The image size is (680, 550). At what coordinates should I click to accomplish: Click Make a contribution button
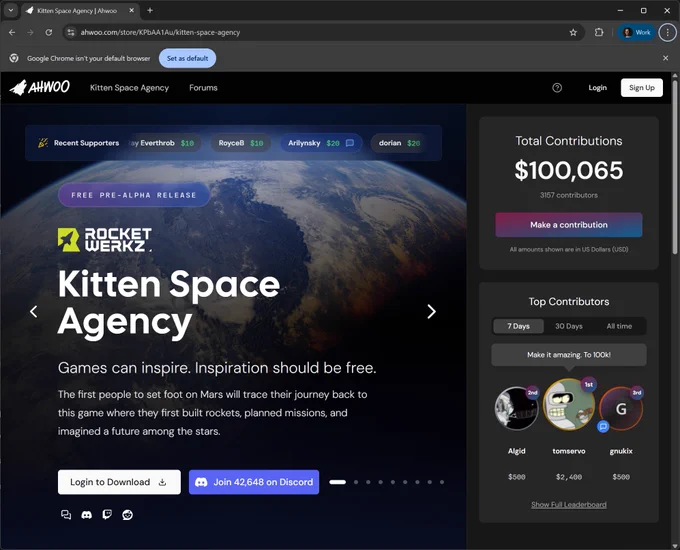click(x=569, y=225)
